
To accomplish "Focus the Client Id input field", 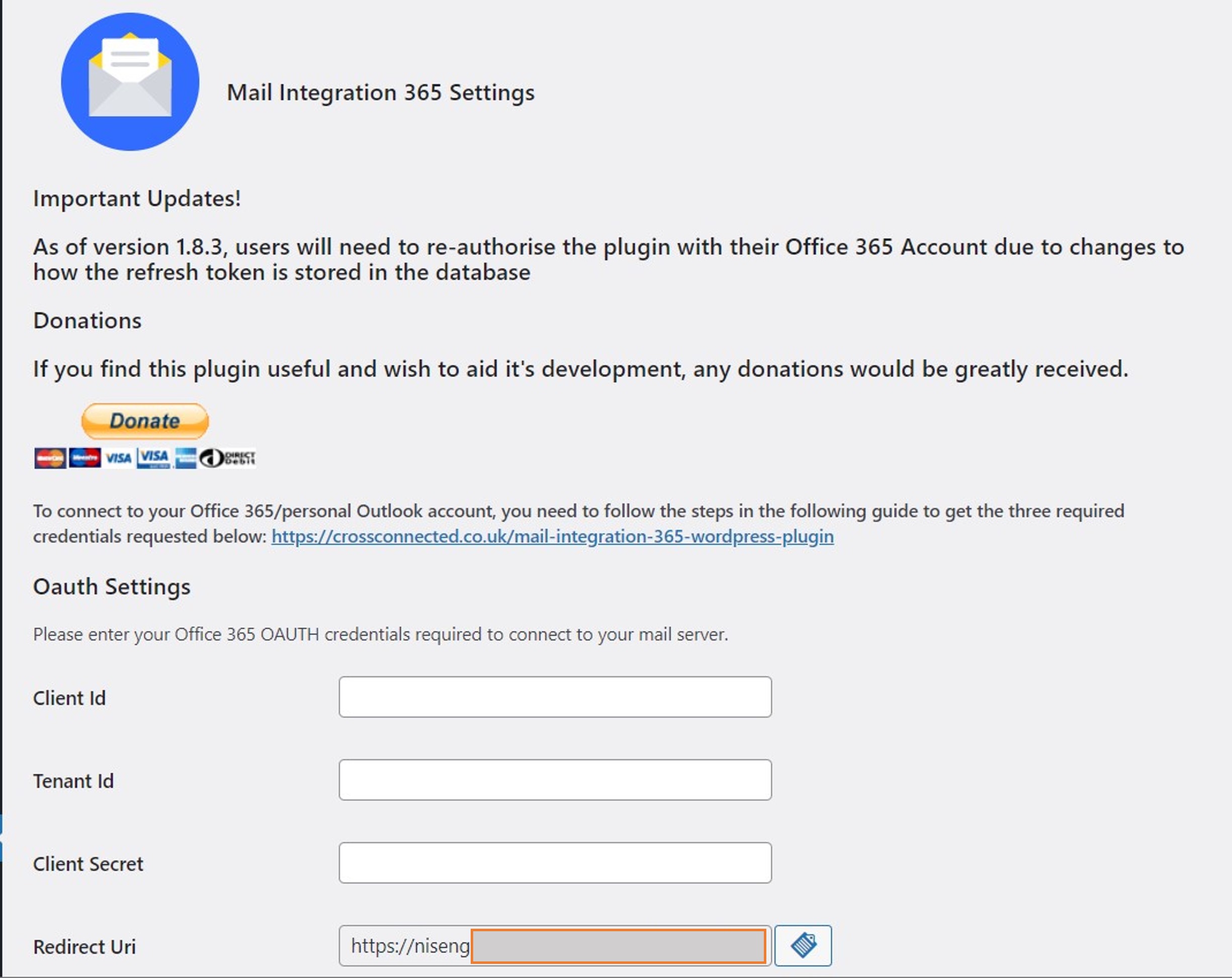I will coord(555,697).
